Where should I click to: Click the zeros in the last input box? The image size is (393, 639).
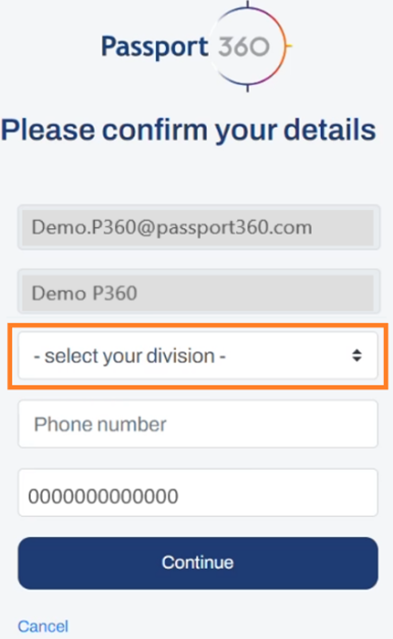103,496
